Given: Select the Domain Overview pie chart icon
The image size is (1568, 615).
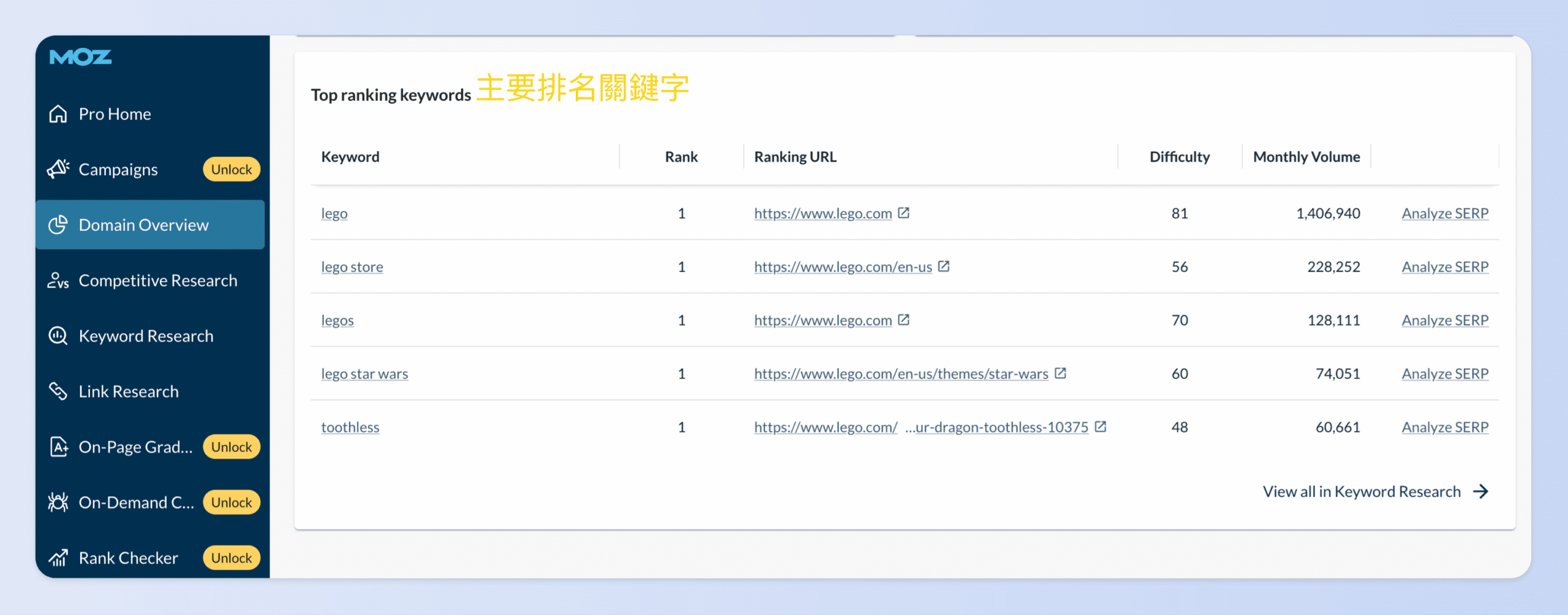Looking at the screenshot, I should point(58,224).
